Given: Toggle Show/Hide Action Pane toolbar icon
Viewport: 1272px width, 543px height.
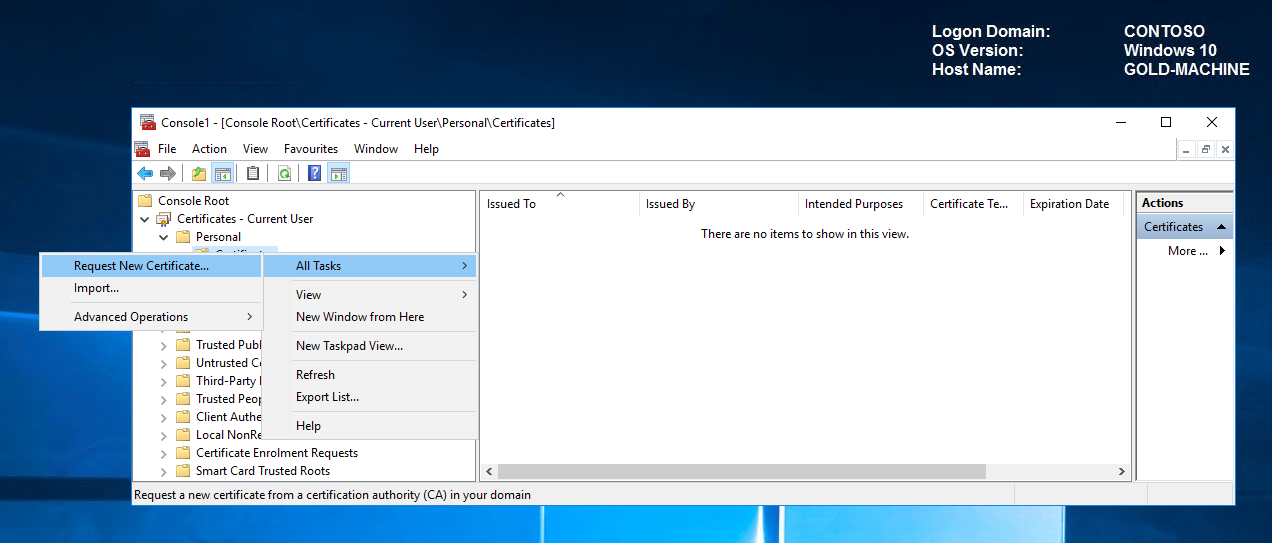Looking at the screenshot, I should coord(339,173).
